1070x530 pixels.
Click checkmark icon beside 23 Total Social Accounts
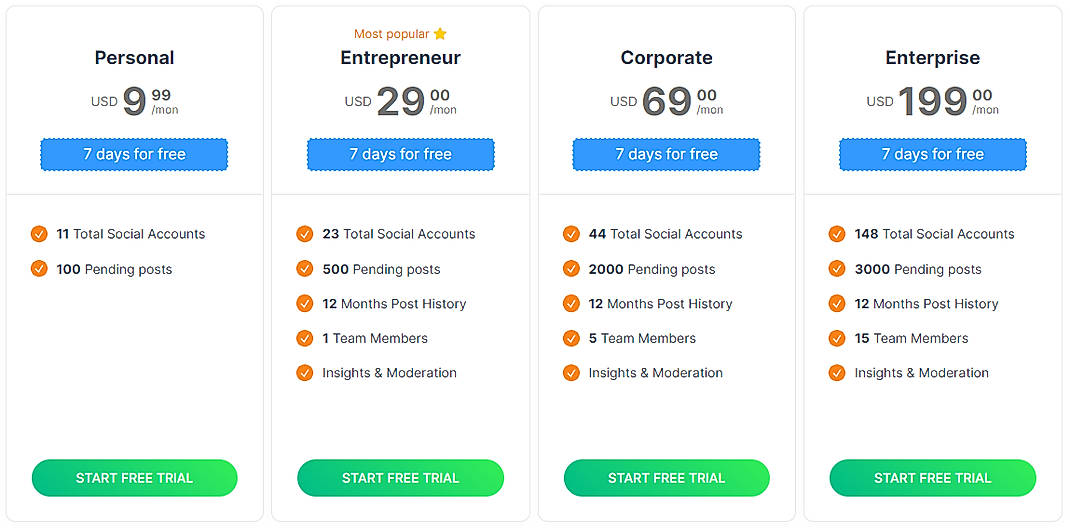pyautogui.click(x=305, y=234)
